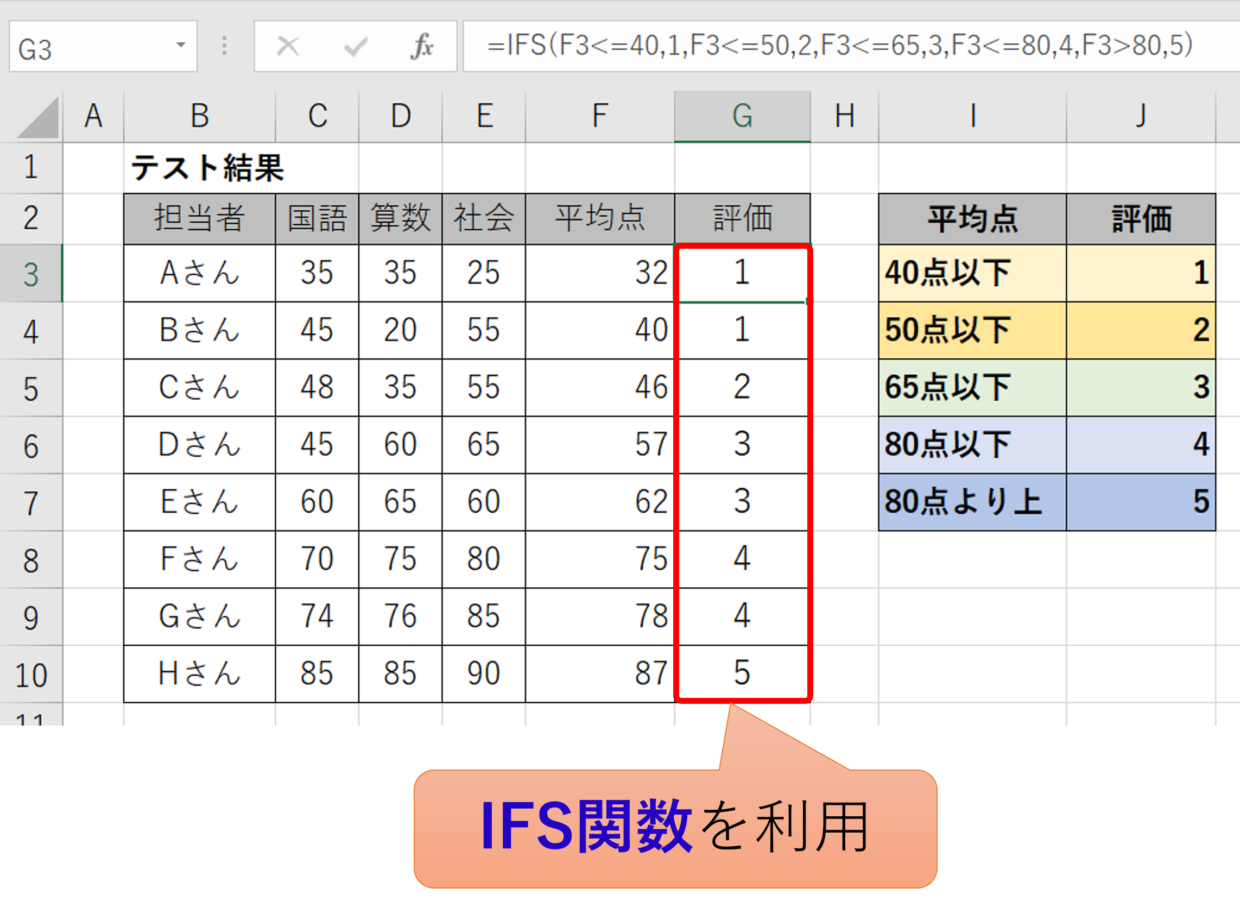Click the Enter checkmark formula bar icon

[x=354, y=47]
